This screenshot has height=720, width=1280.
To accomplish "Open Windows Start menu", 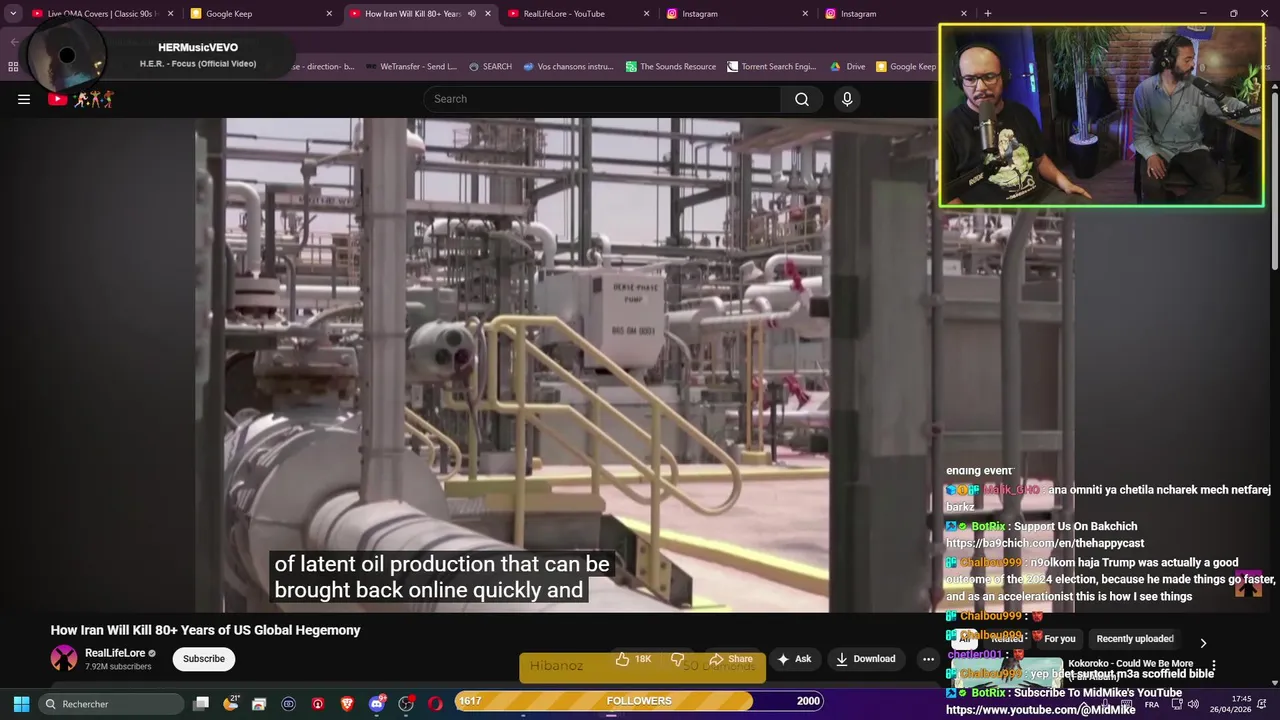I will tap(21, 704).
